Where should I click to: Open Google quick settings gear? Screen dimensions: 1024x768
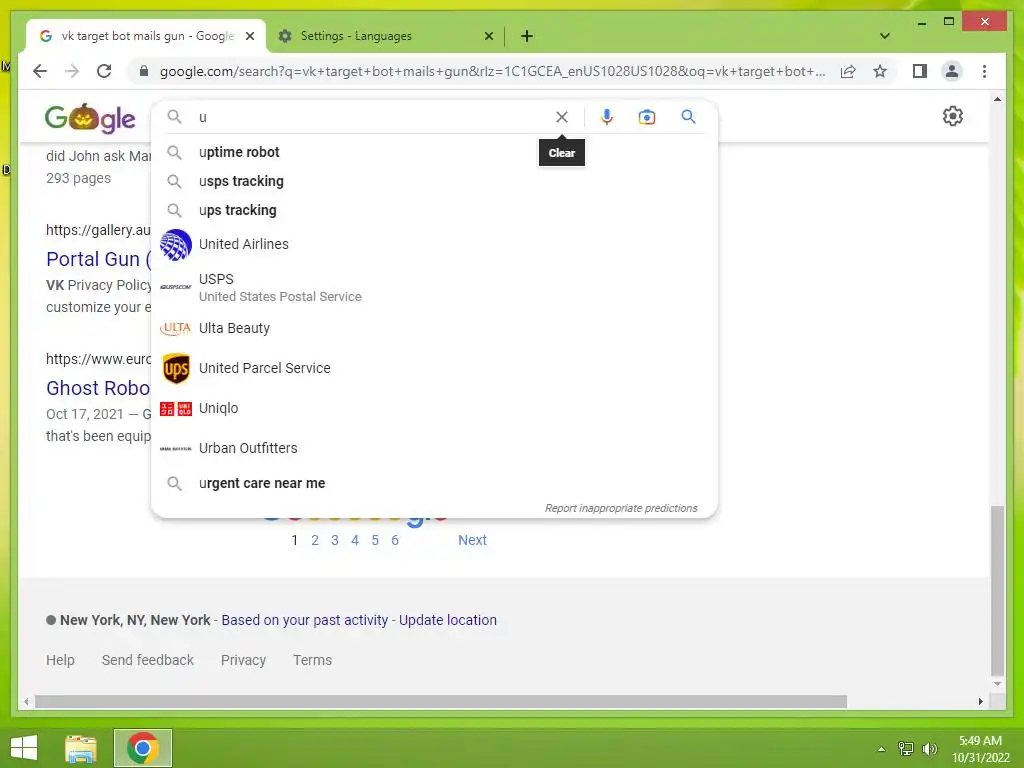[x=952, y=116]
